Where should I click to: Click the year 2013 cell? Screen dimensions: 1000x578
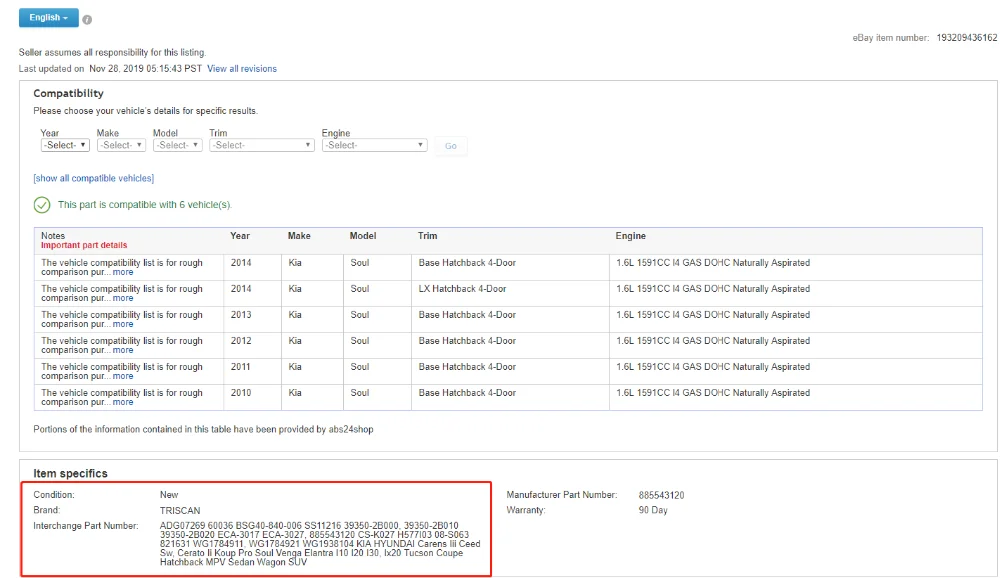(241, 315)
